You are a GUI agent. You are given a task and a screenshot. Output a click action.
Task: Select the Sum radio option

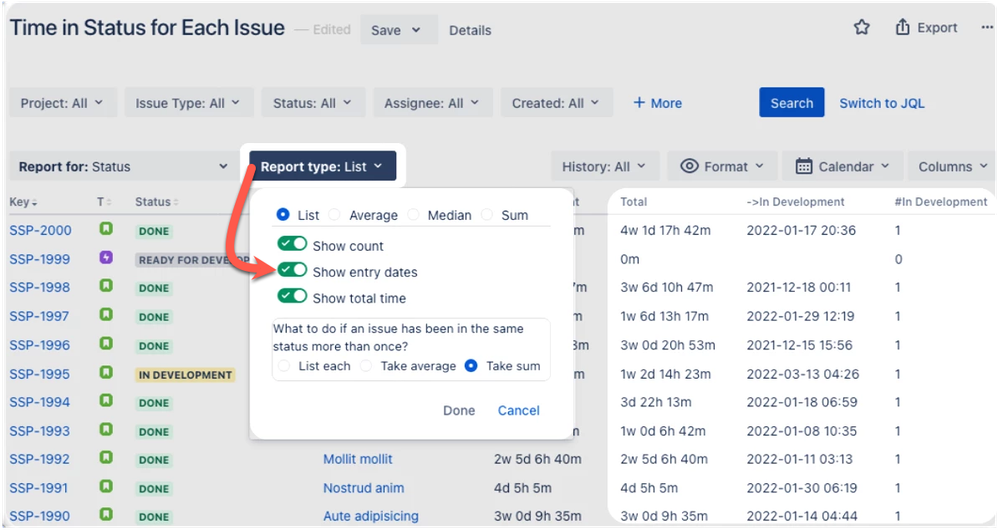(487, 214)
